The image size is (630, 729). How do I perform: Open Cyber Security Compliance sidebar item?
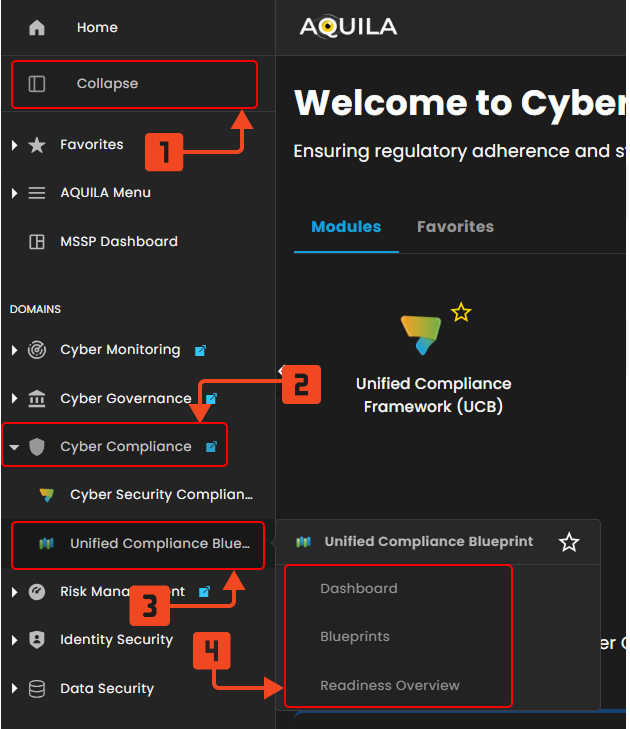click(160, 495)
